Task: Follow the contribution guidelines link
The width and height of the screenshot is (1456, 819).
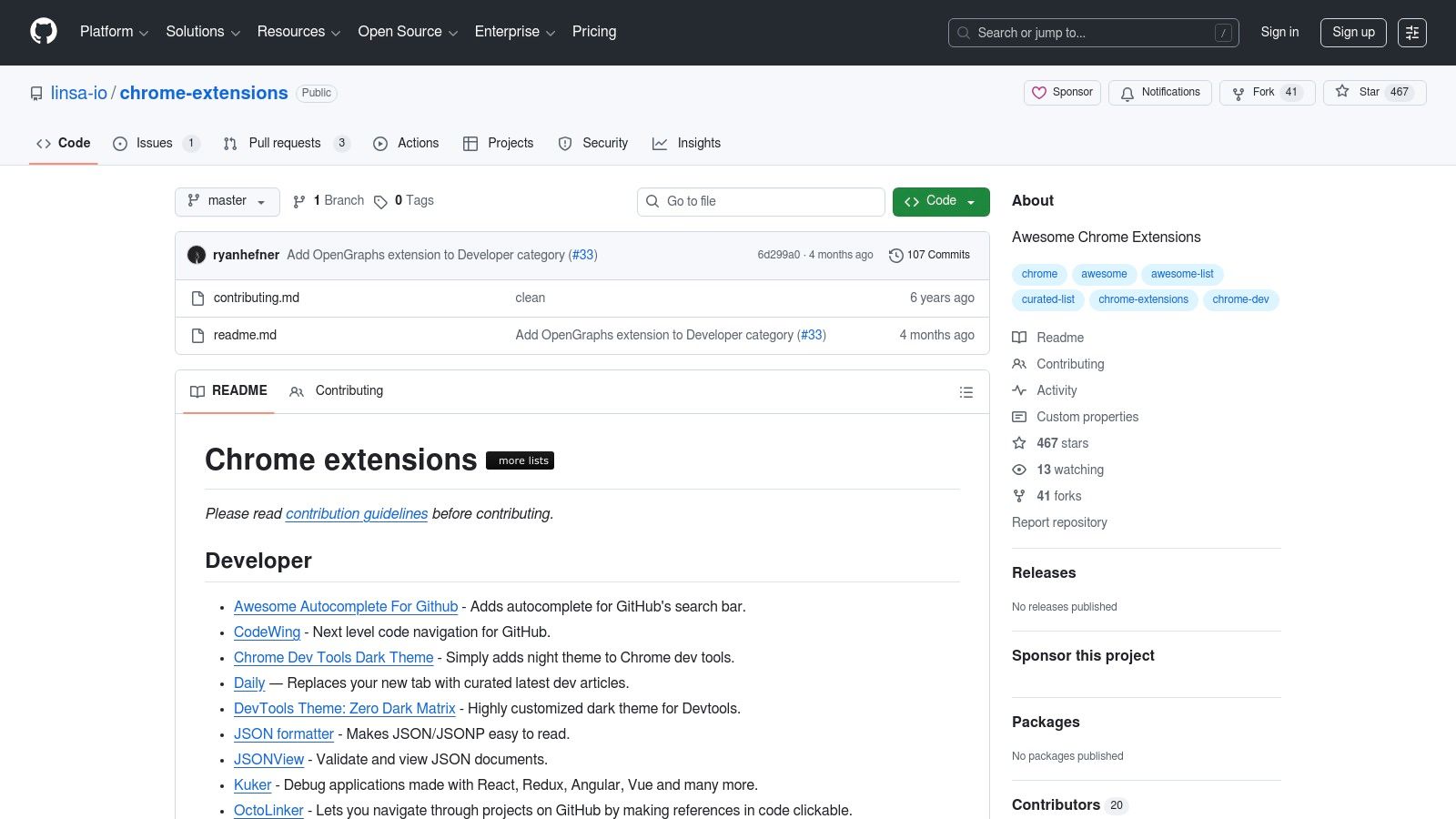Action: tap(356, 513)
